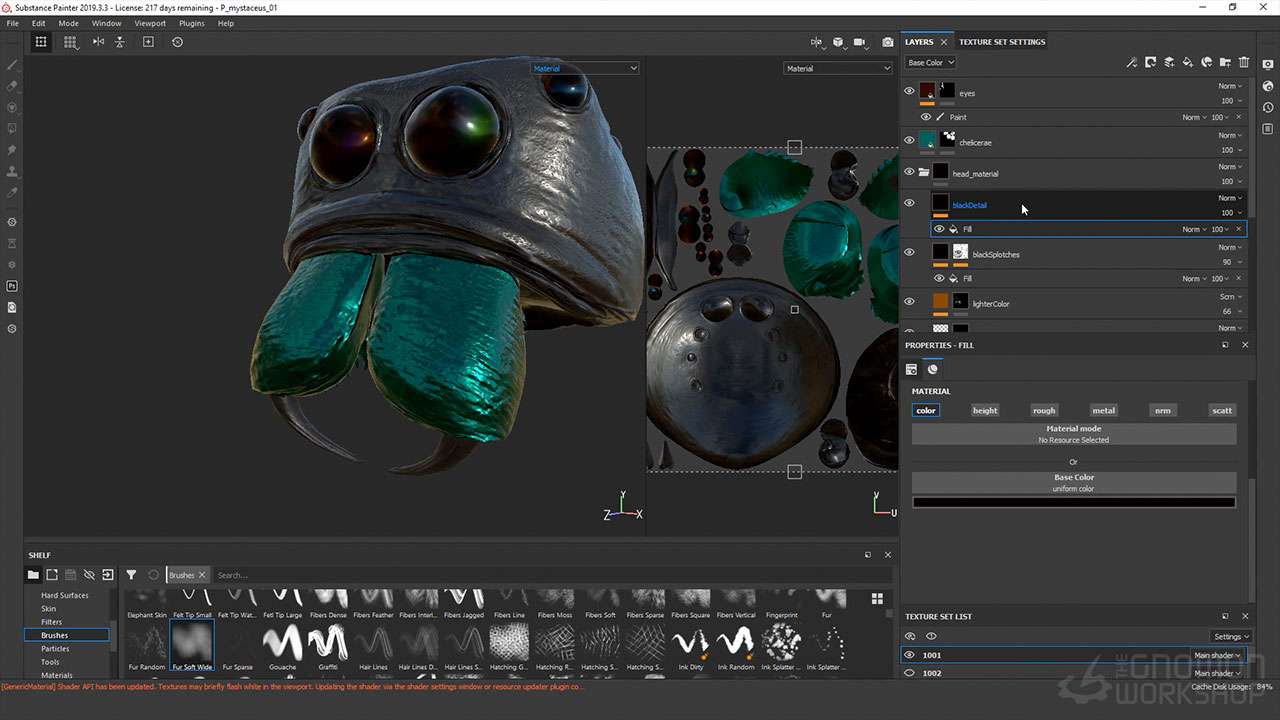The width and height of the screenshot is (1280, 720).
Task: Hide the eyes layer
Action: pyautogui.click(x=909, y=91)
